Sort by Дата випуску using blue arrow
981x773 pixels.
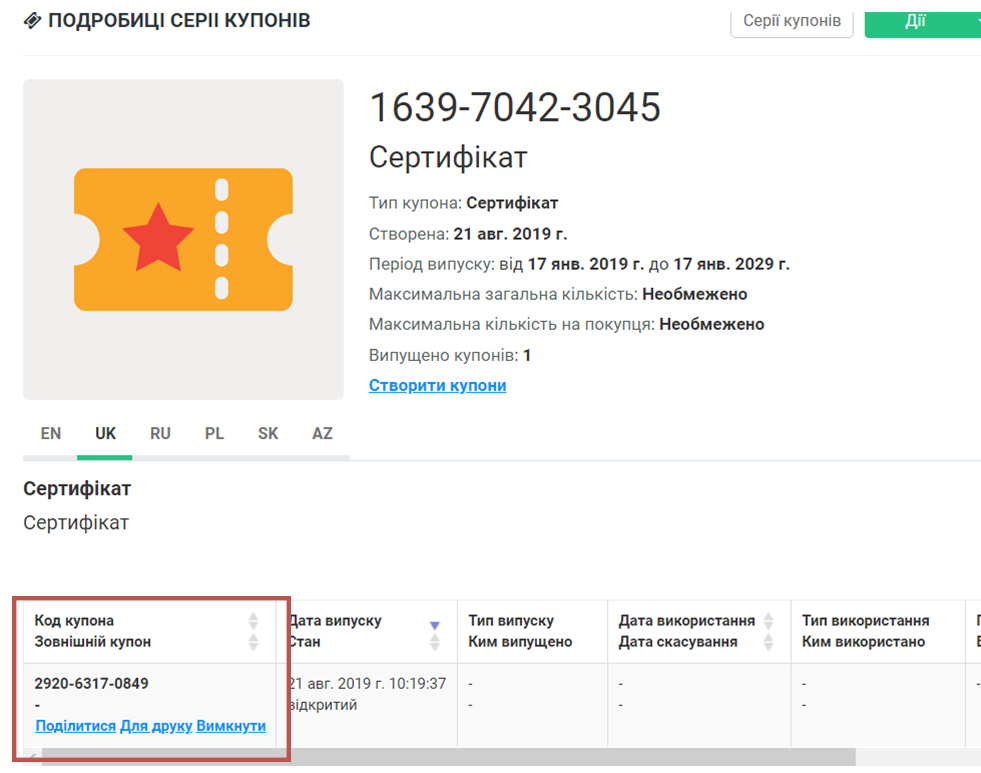(x=434, y=626)
